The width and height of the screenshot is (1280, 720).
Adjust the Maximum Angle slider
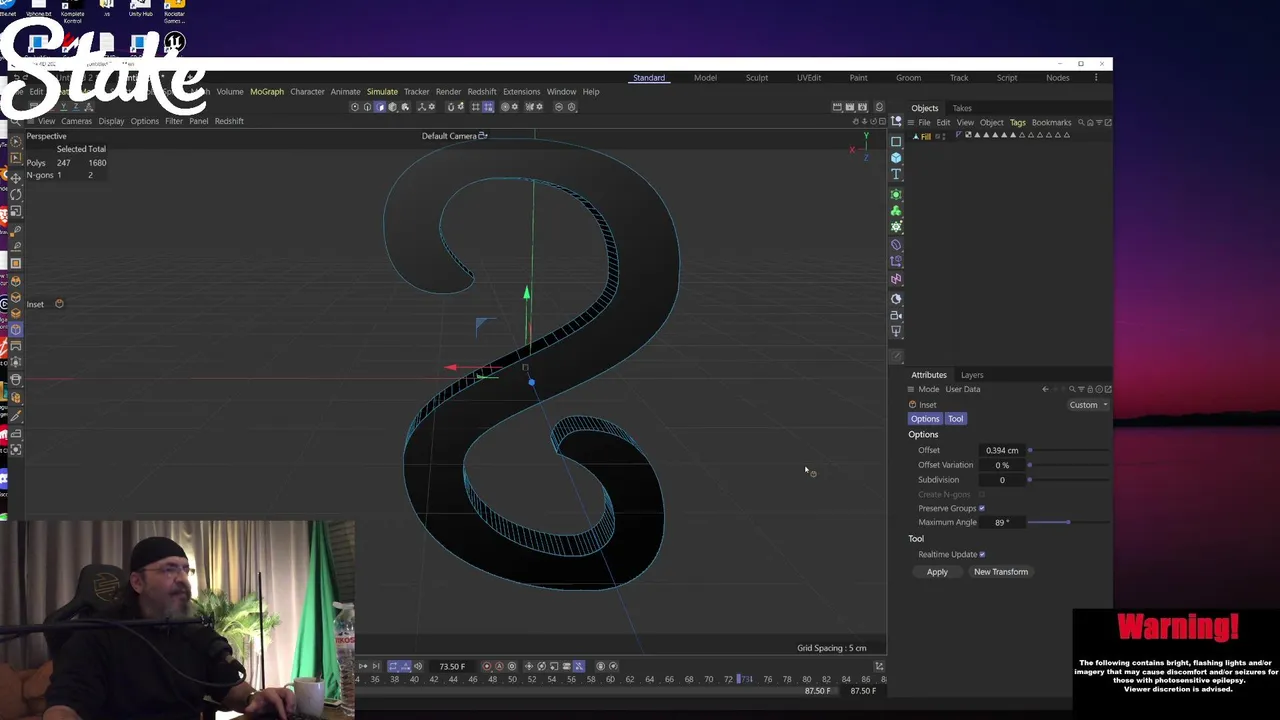[x=1068, y=522]
